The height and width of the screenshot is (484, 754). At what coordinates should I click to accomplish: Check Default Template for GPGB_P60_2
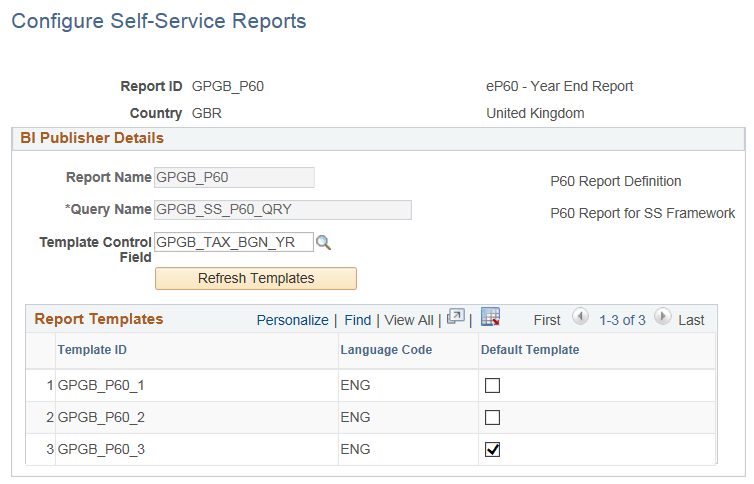pos(492,417)
